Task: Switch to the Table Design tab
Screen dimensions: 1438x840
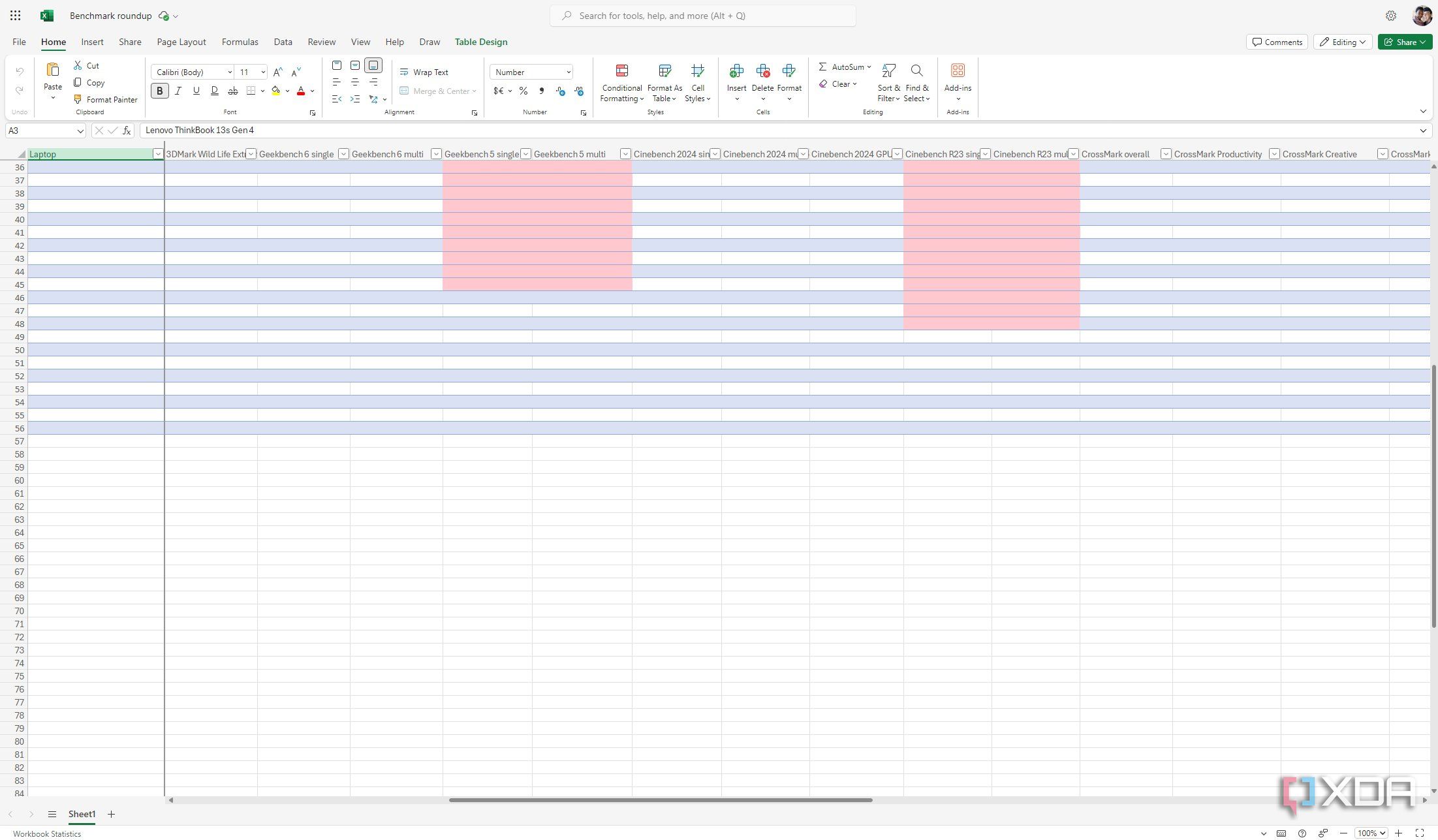Action: click(481, 42)
